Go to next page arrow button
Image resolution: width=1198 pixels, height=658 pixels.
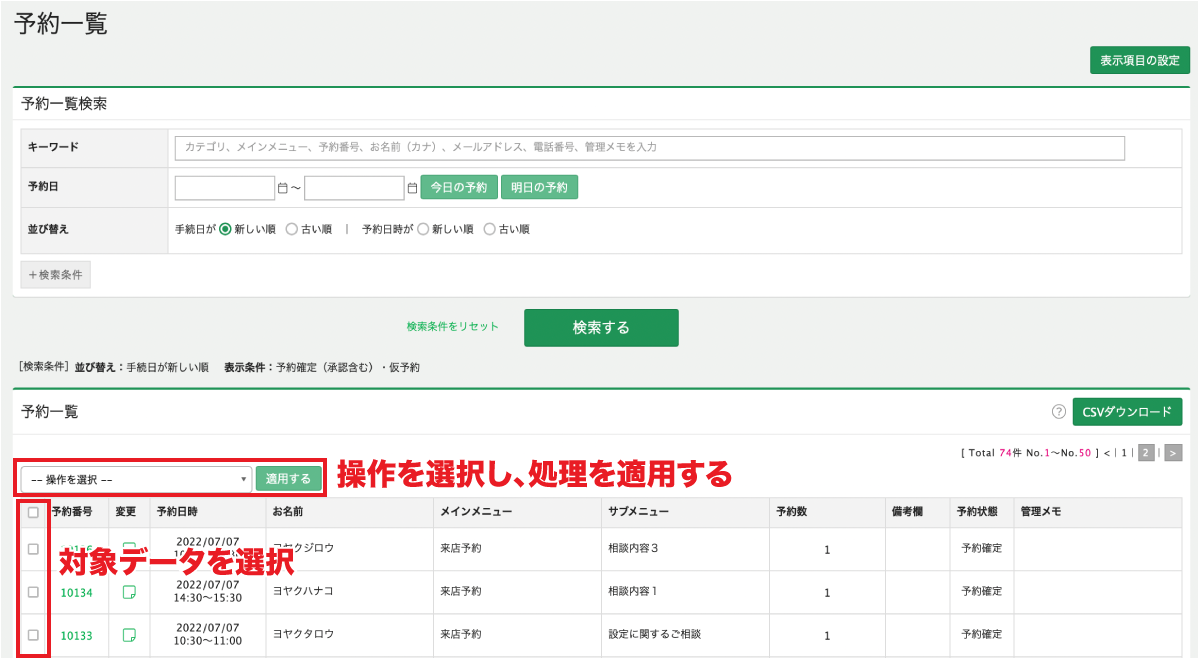[1173, 453]
